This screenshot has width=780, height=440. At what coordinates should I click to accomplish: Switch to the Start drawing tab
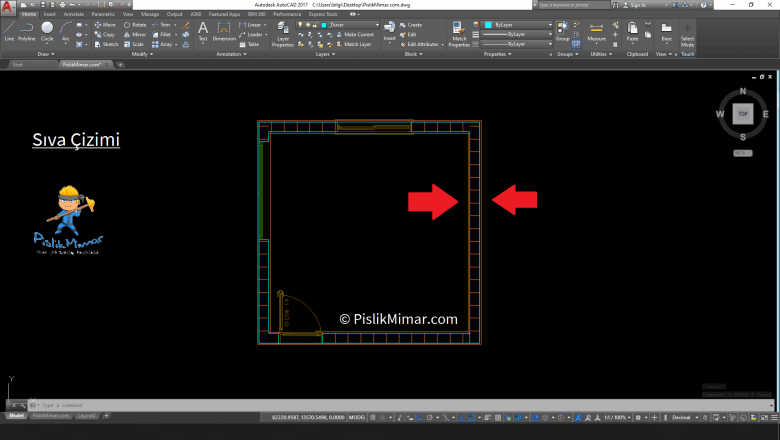pos(18,64)
